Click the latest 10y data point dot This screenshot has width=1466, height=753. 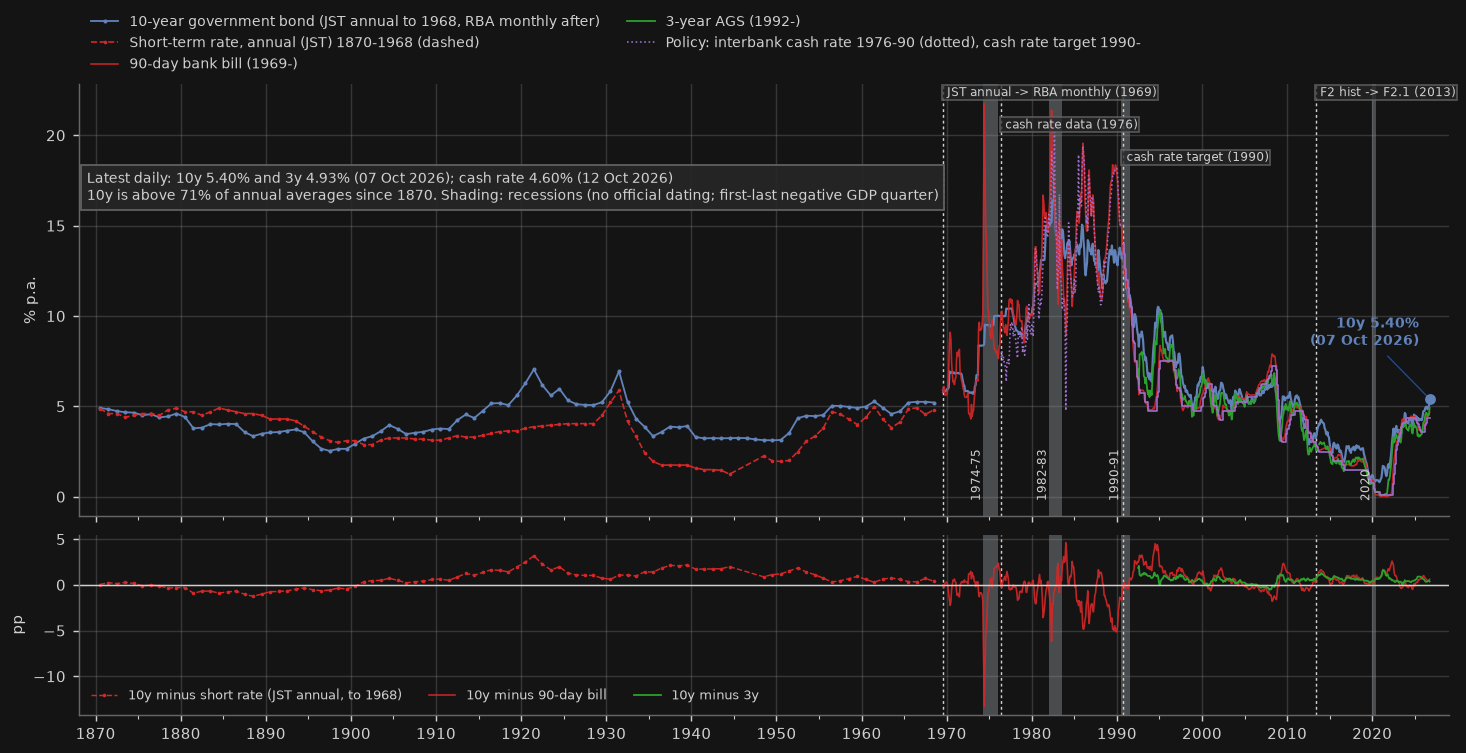[x=1430, y=399]
